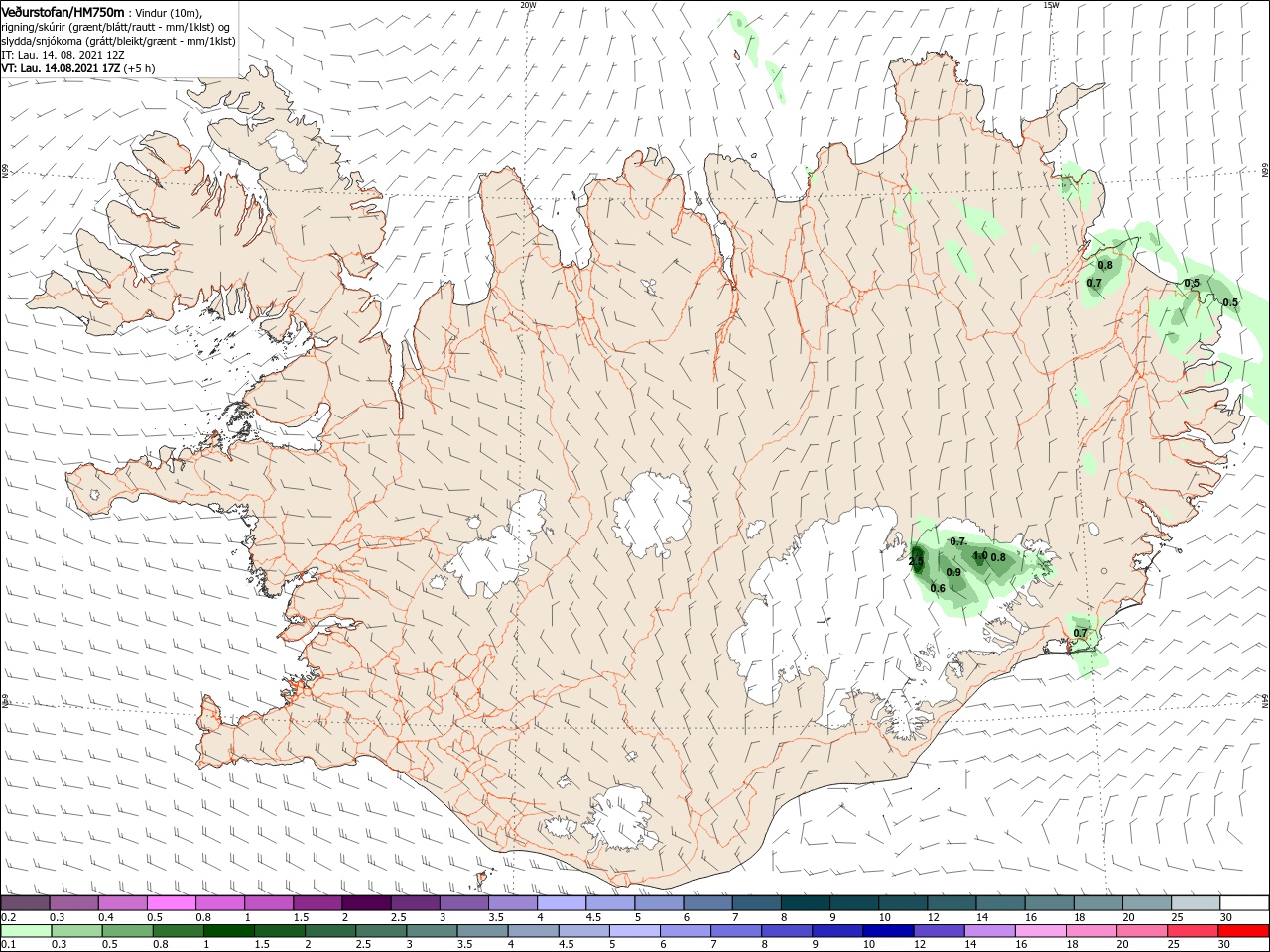Image resolution: width=1270 pixels, height=952 pixels.
Task: Pick the gray-green 2.5–3 rain swatch
Action: tap(381, 931)
